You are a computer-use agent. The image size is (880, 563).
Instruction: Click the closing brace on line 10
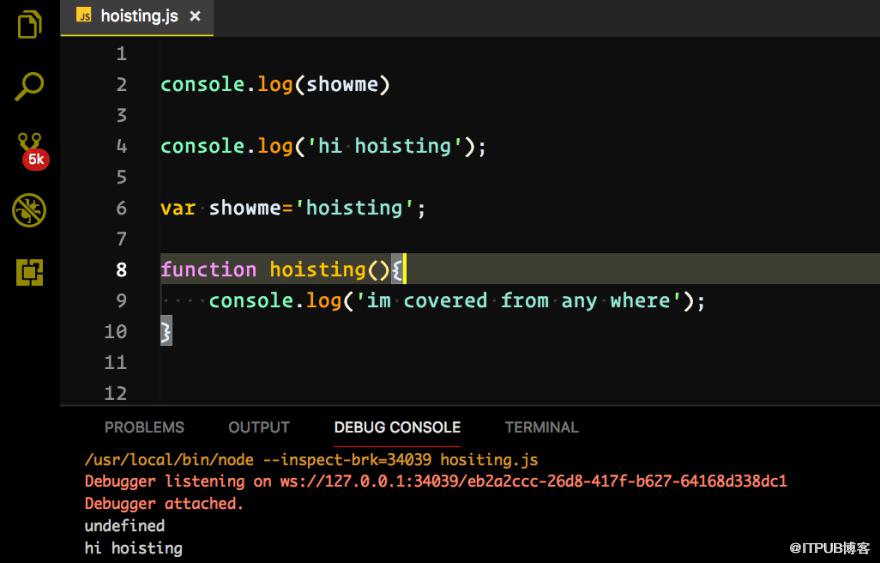[166, 331]
